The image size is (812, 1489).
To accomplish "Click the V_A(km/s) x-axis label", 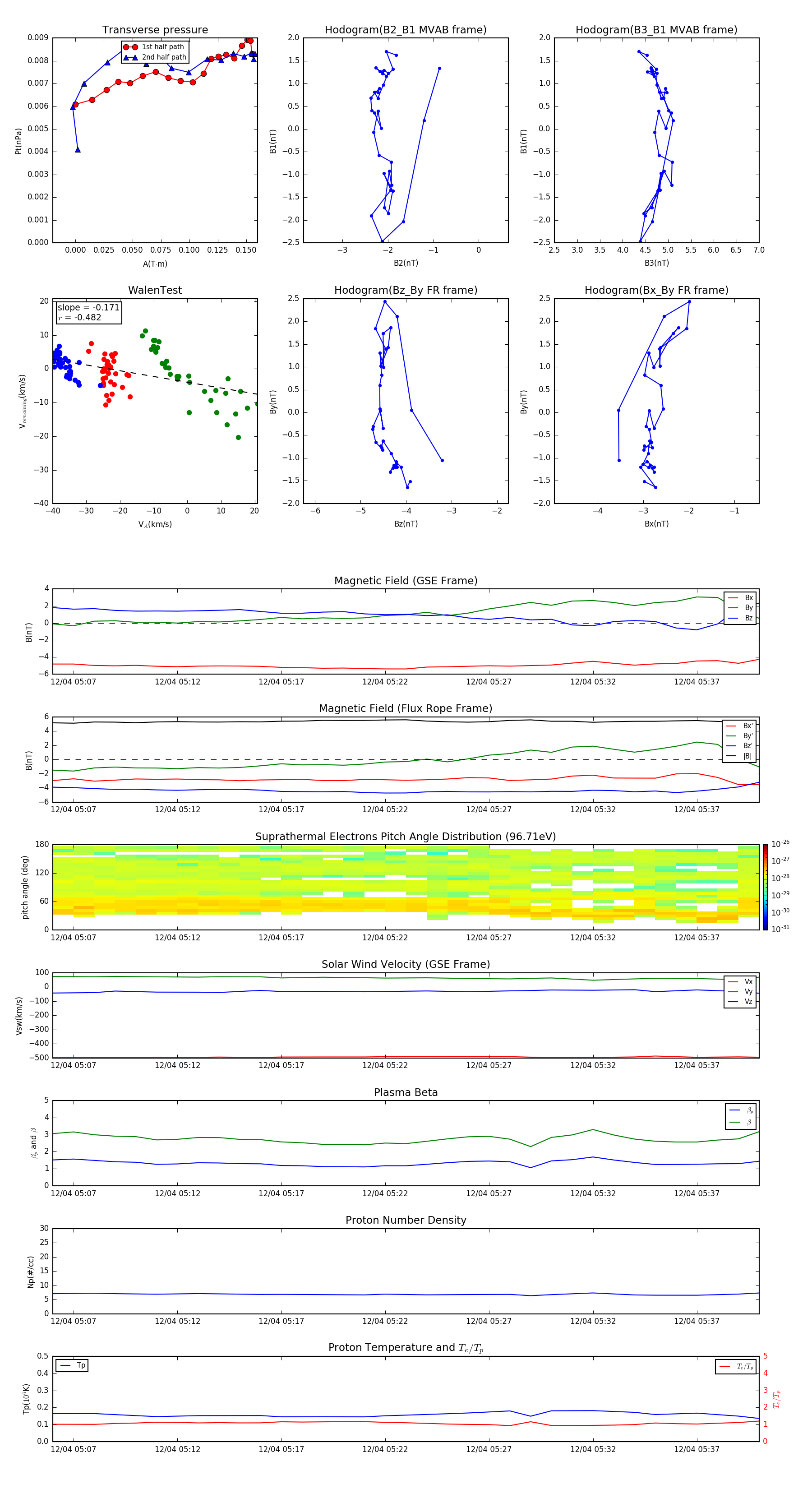I will (155, 524).
